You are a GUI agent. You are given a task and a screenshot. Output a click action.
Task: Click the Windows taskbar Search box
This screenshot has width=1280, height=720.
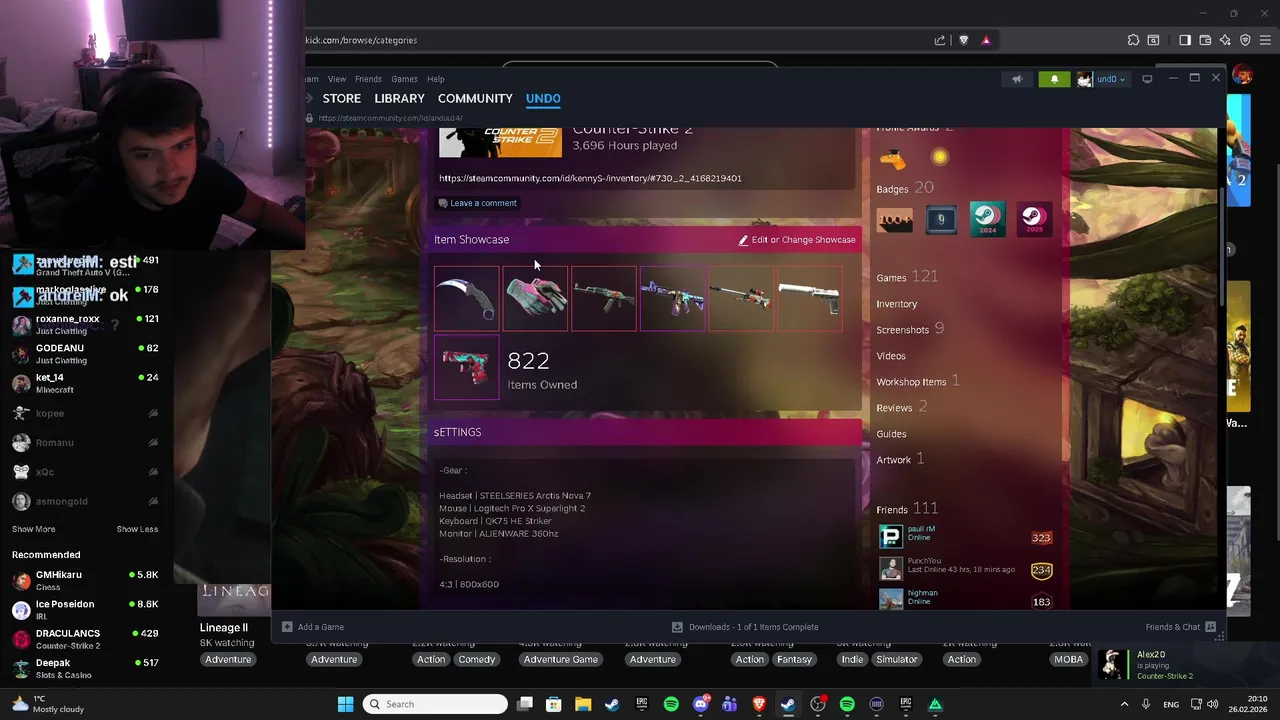[x=434, y=704]
